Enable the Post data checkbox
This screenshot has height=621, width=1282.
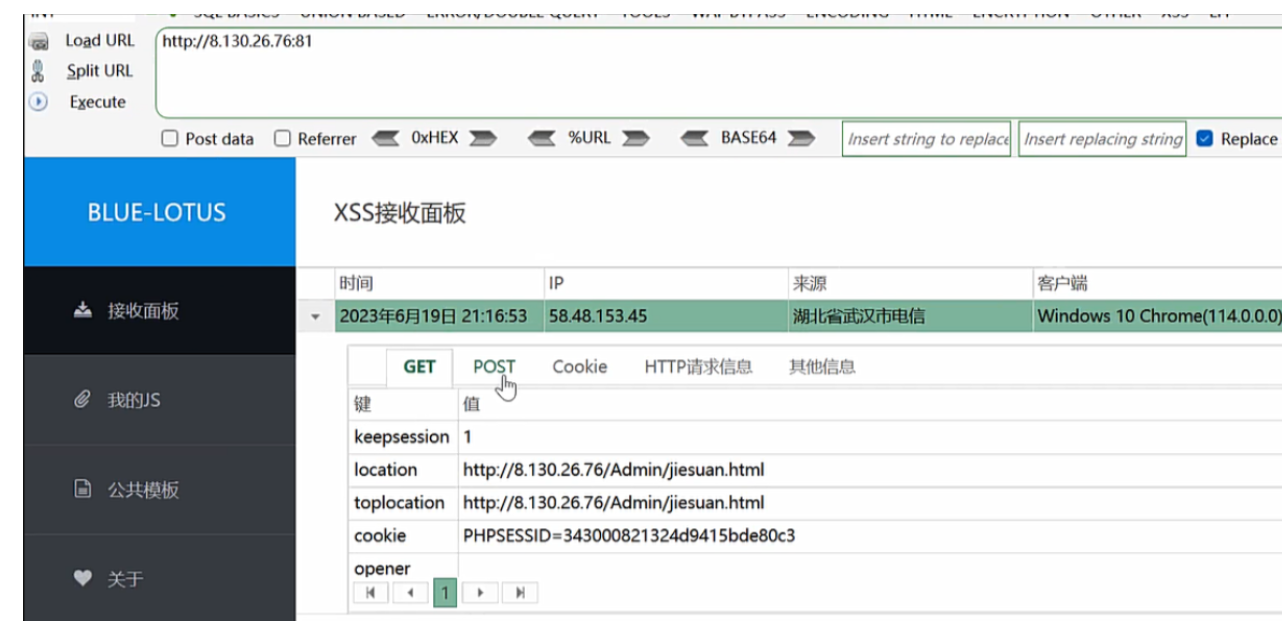tap(170, 139)
